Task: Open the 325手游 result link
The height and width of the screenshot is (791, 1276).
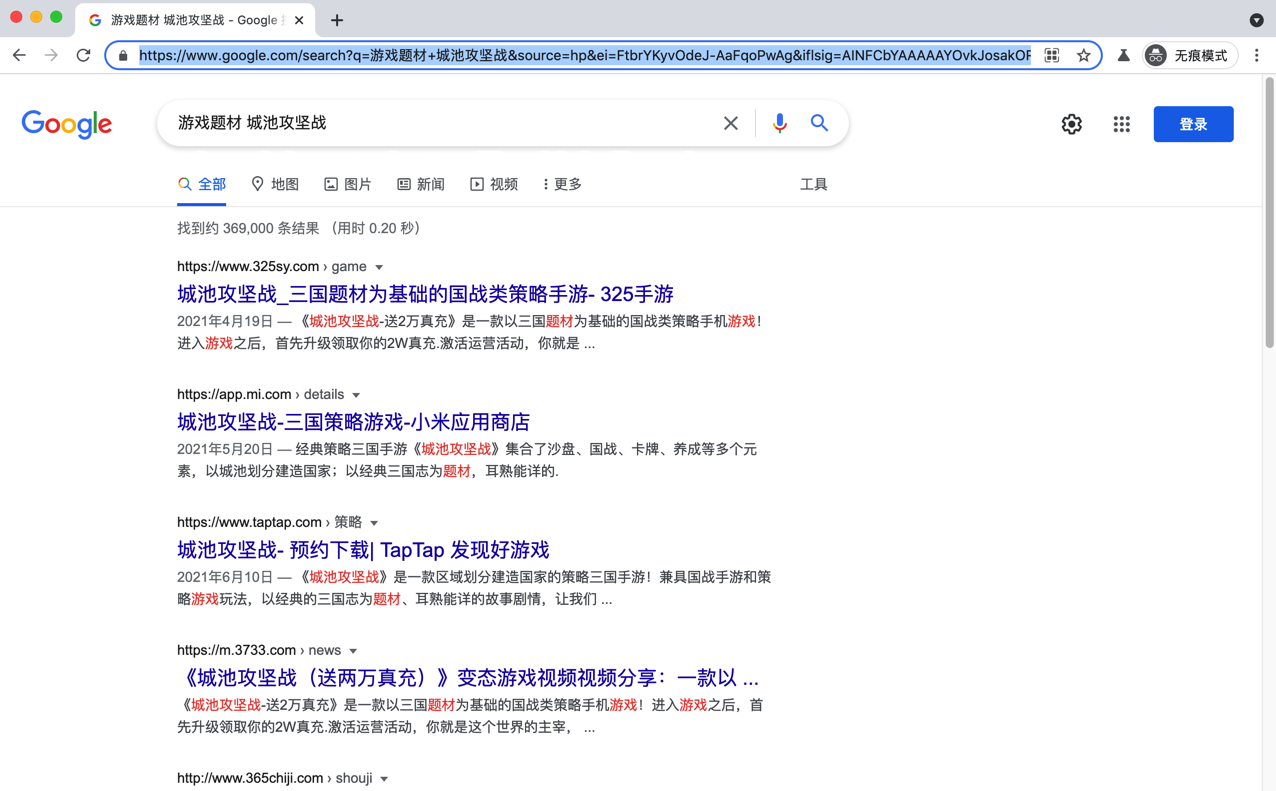Action: [x=425, y=294]
